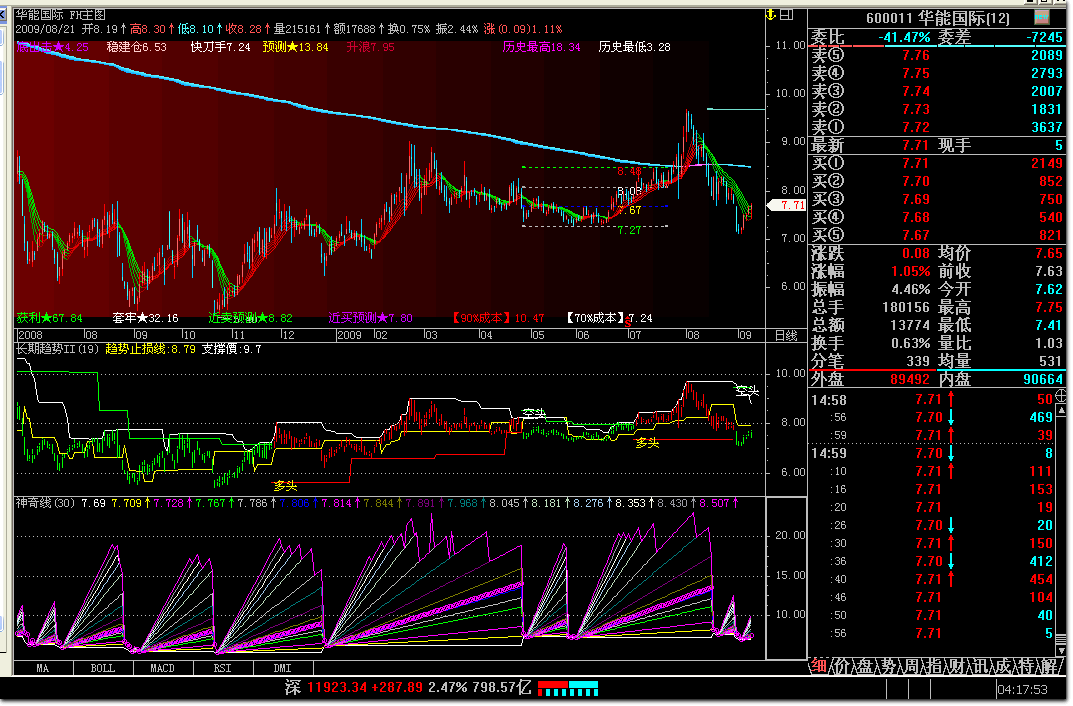Click the 14:58 tick trade row
This screenshot has height=706, width=1073.
click(x=932, y=400)
